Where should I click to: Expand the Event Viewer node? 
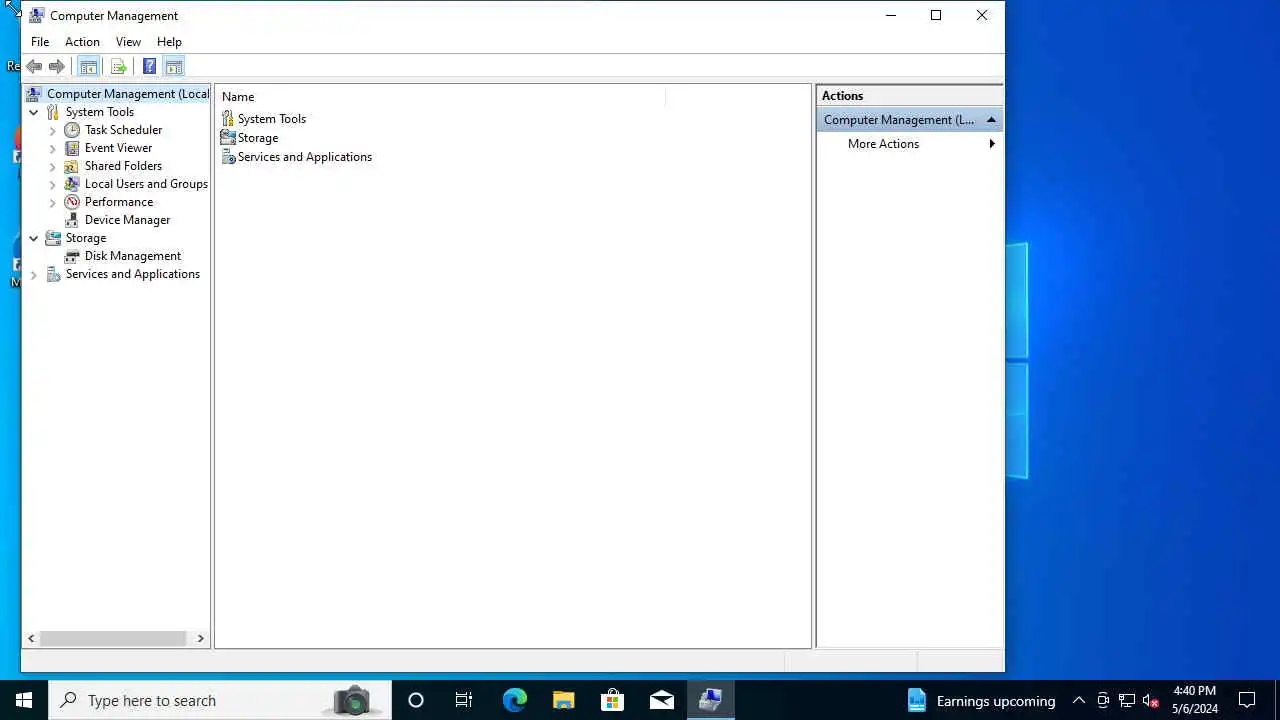[x=53, y=148]
